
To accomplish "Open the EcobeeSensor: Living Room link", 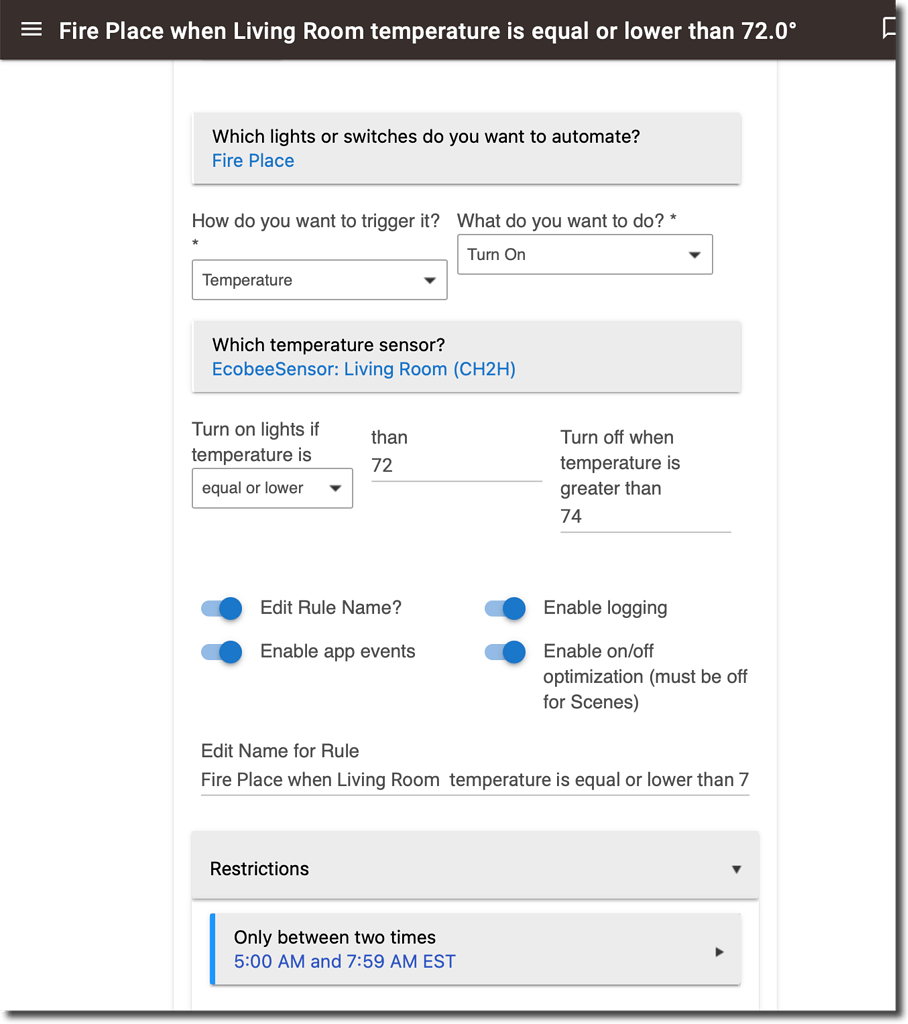I will pos(364,369).
